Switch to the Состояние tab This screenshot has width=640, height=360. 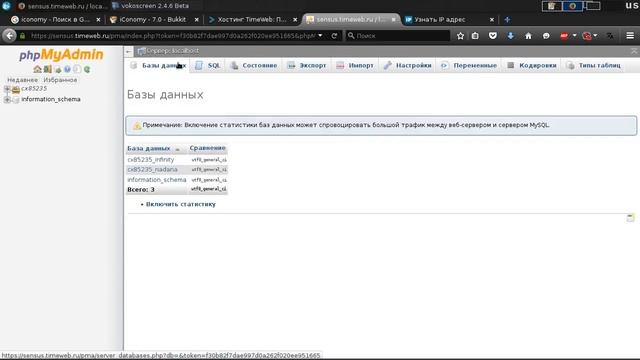coord(253,65)
